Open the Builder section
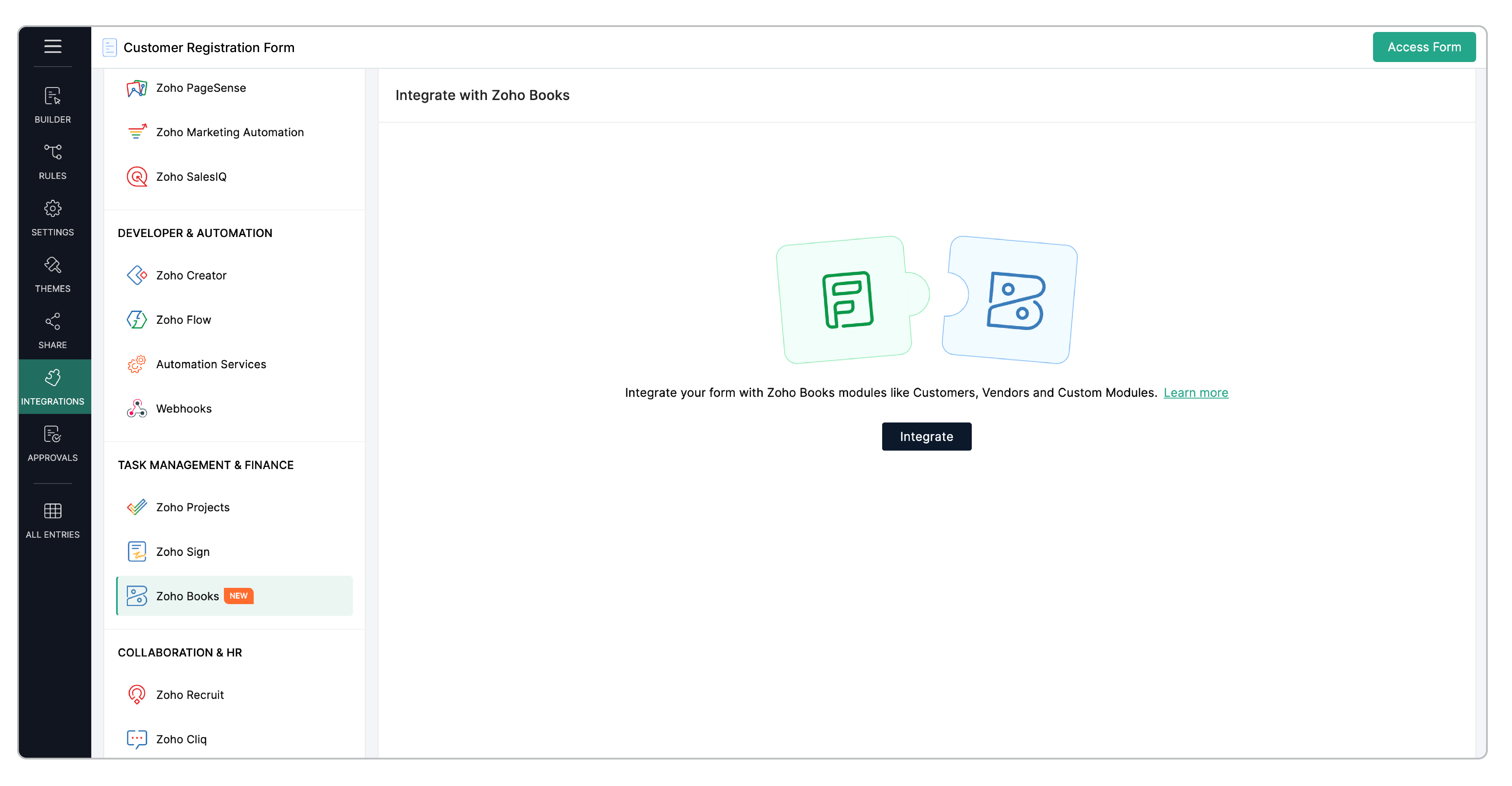This screenshot has height=786, width=1512. coord(53,106)
